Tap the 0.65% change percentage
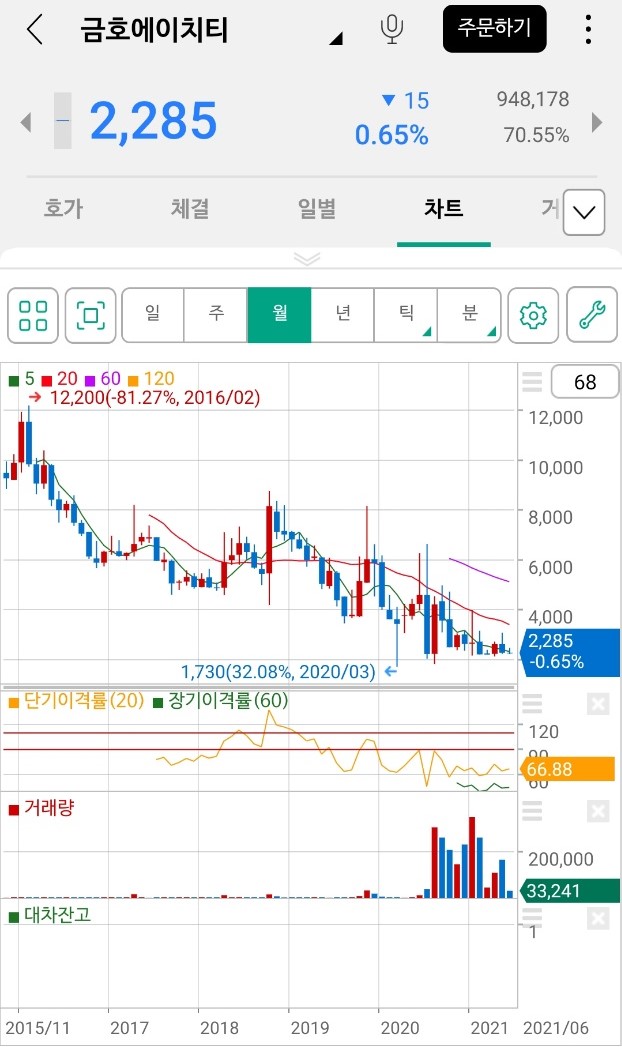This screenshot has height=1047, width=622. click(x=392, y=135)
